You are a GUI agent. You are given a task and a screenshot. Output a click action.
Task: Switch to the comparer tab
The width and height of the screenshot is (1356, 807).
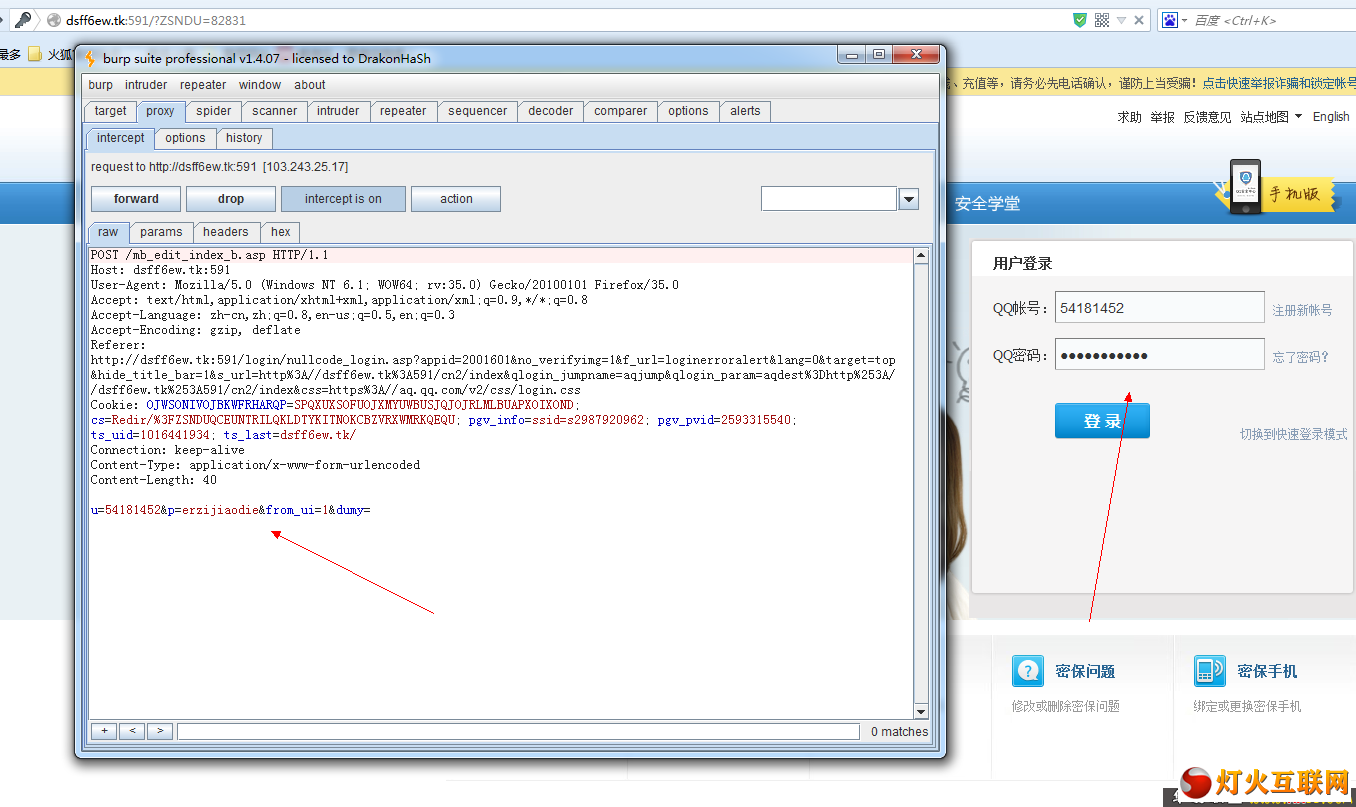[620, 111]
